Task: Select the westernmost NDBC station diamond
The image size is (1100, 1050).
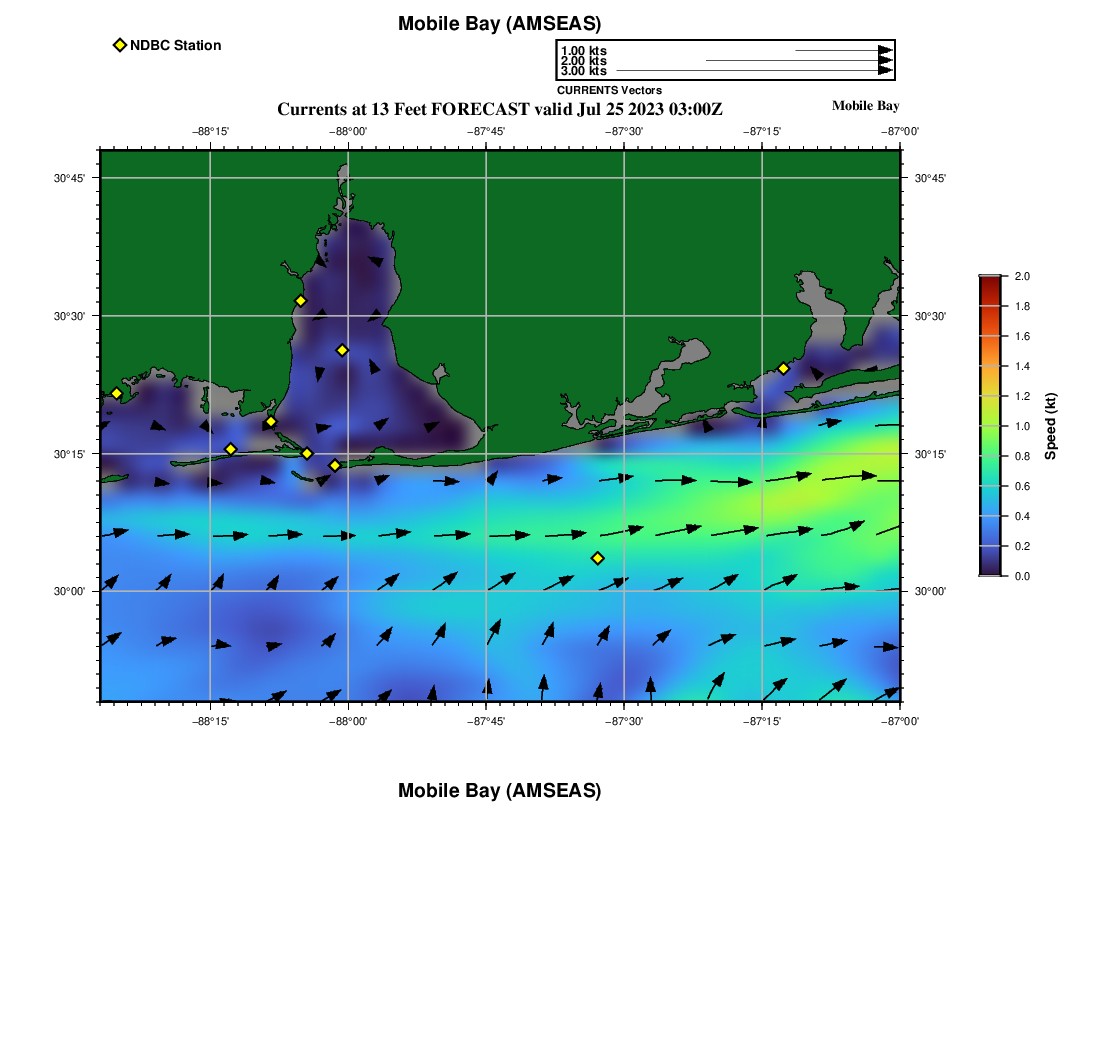Action: (x=116, y=393)
